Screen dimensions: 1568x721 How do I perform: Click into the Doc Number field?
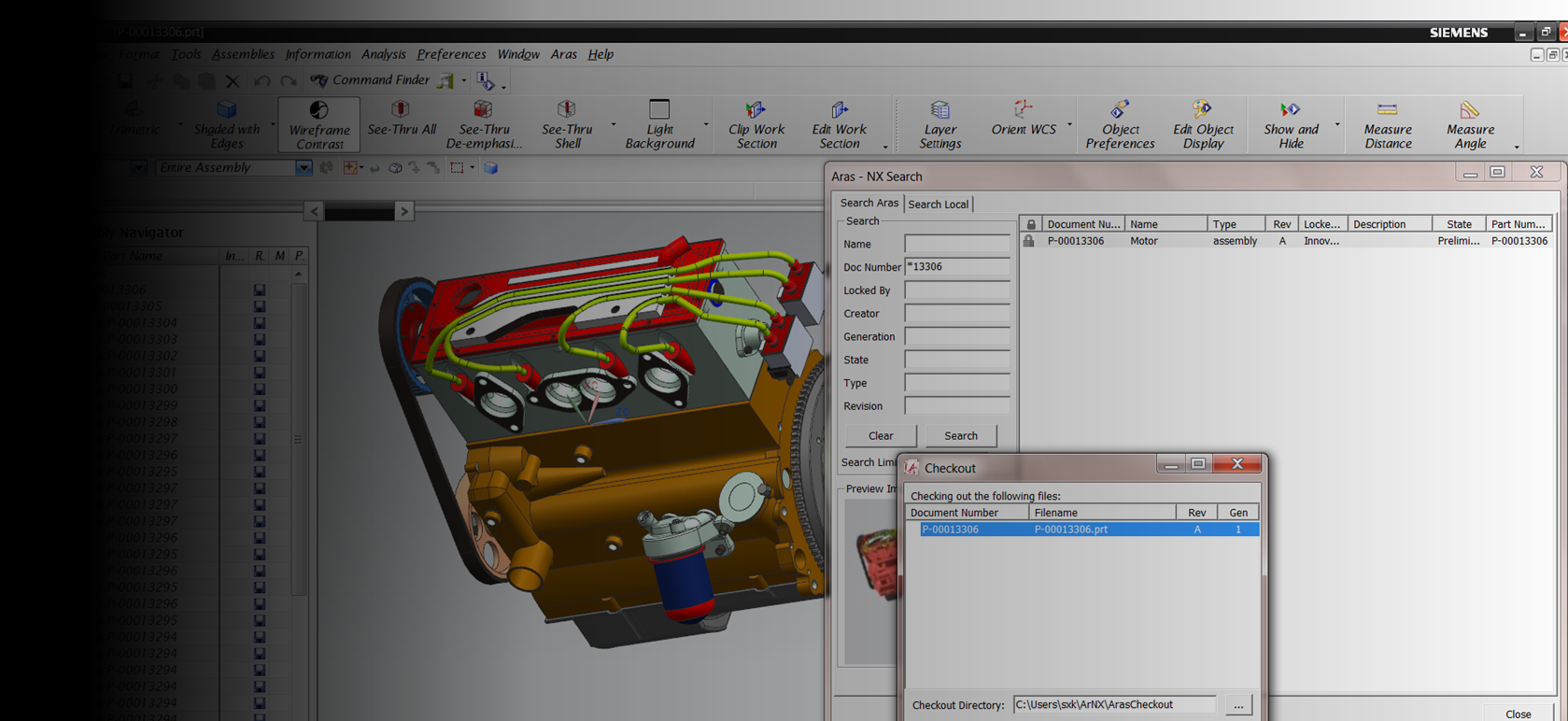point(956,267)
